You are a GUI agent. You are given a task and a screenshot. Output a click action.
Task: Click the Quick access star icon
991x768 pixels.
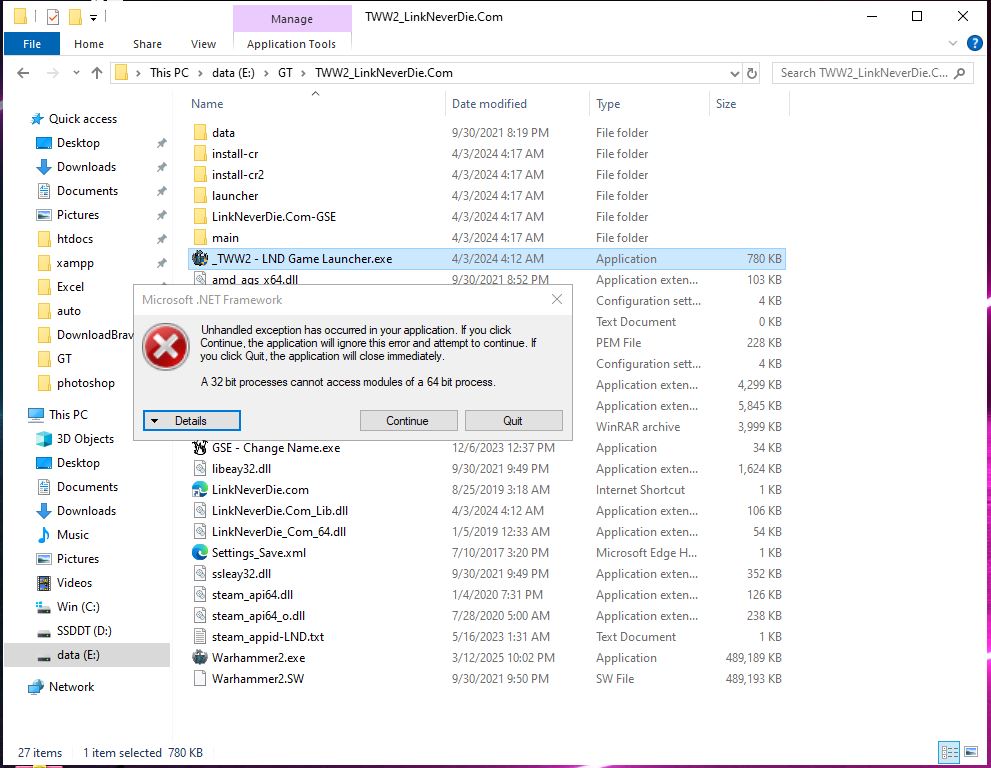tap(37, 119)
